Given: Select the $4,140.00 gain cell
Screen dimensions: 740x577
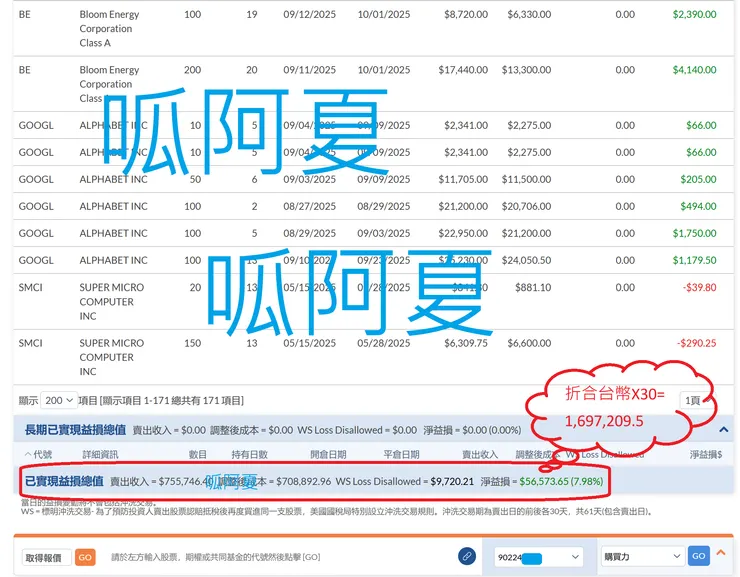Looking at the screenshot, I should point(694,70).
